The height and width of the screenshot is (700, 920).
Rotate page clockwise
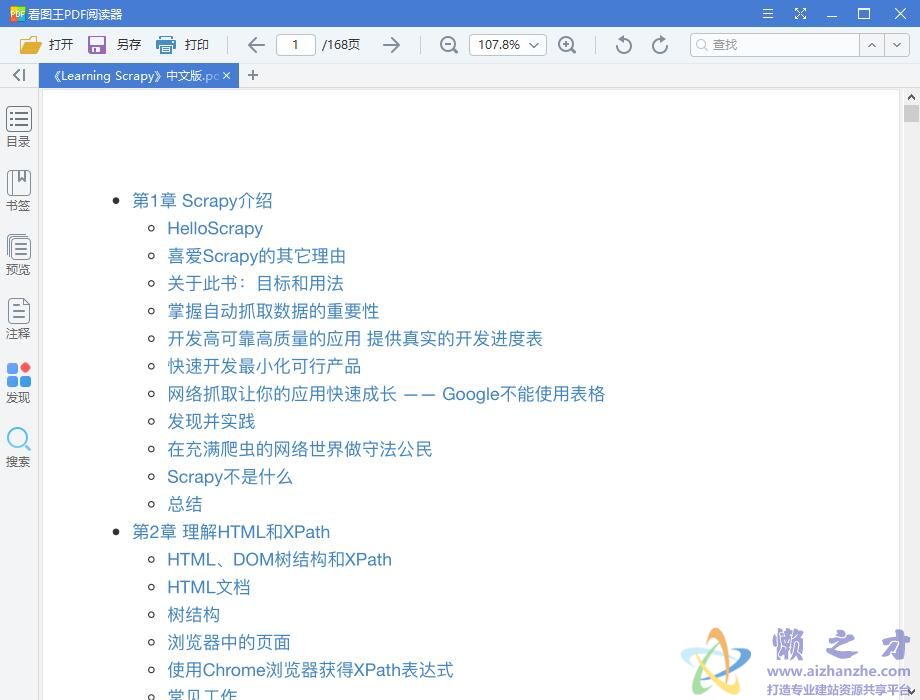[660, 45]
